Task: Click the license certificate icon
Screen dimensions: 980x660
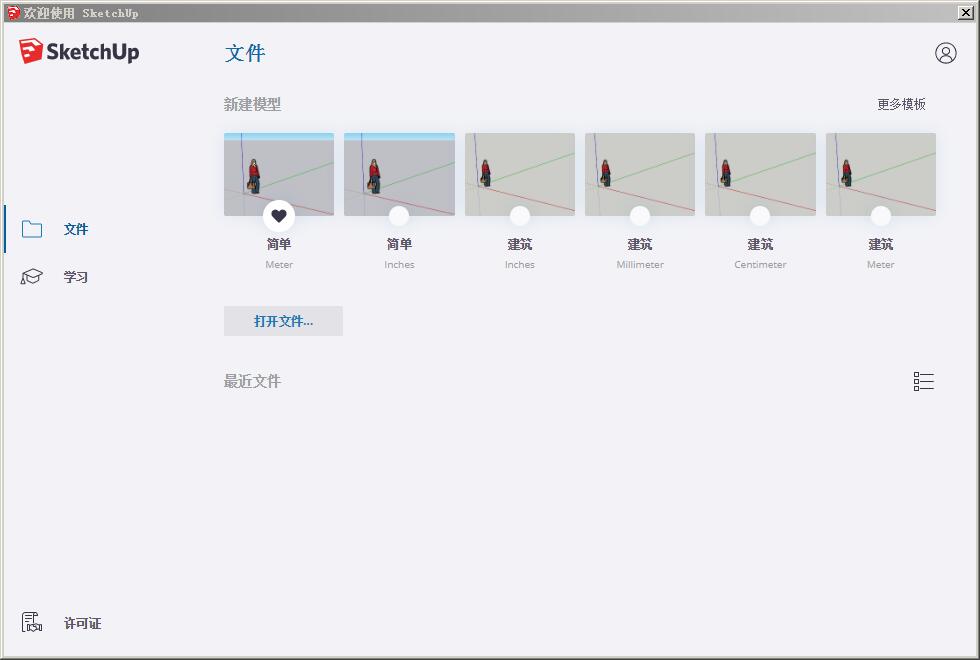Action: 32,622
